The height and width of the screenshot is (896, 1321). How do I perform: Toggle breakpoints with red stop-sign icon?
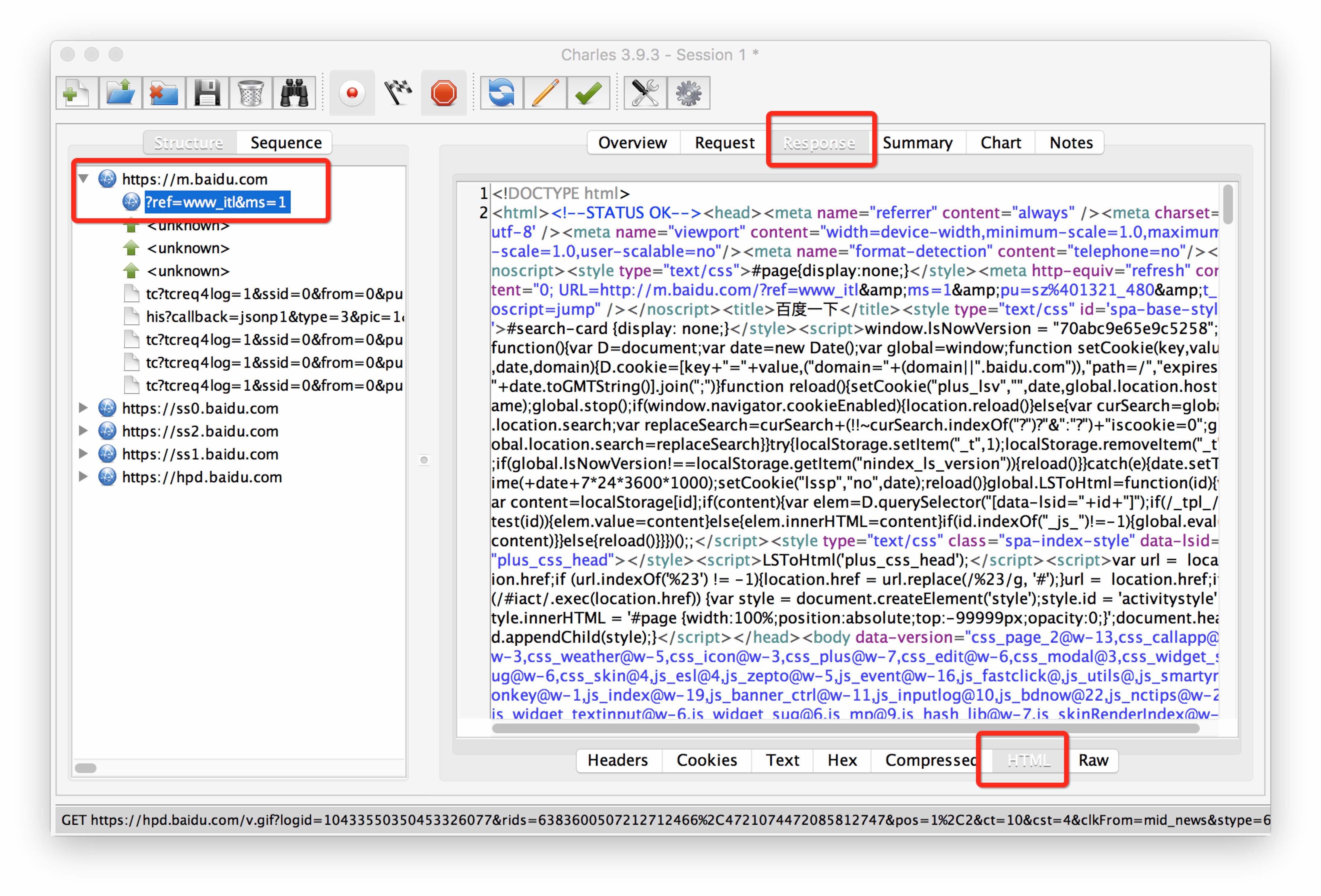pos(443,93)
